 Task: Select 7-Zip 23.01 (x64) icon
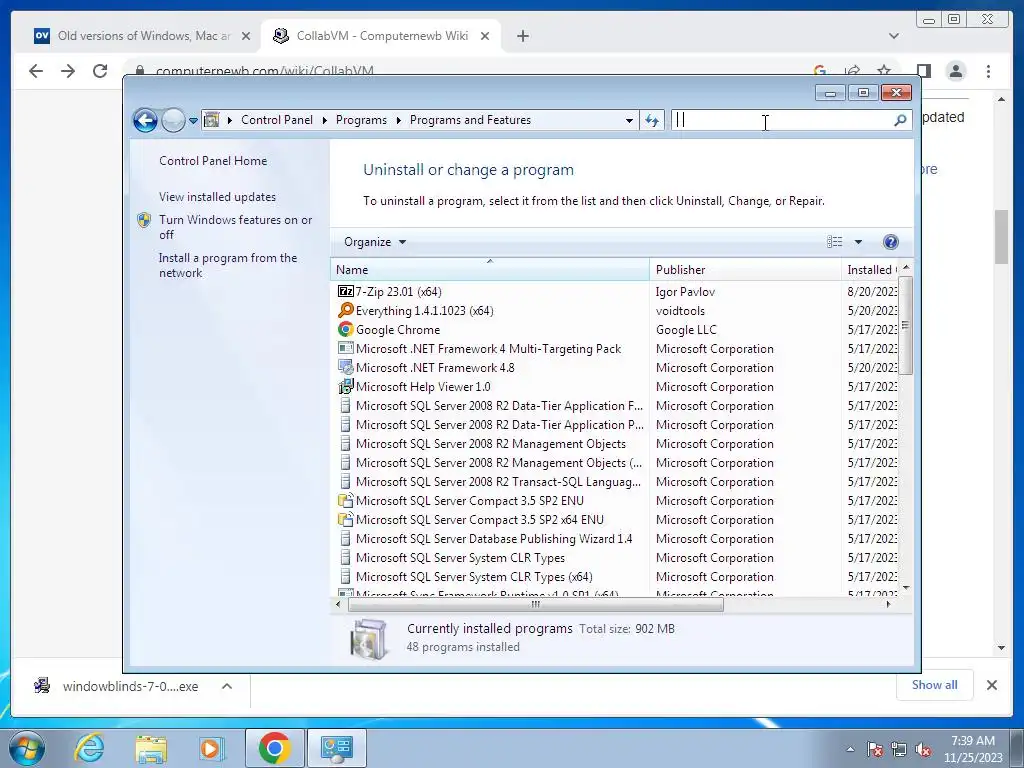tap(345, 291)
